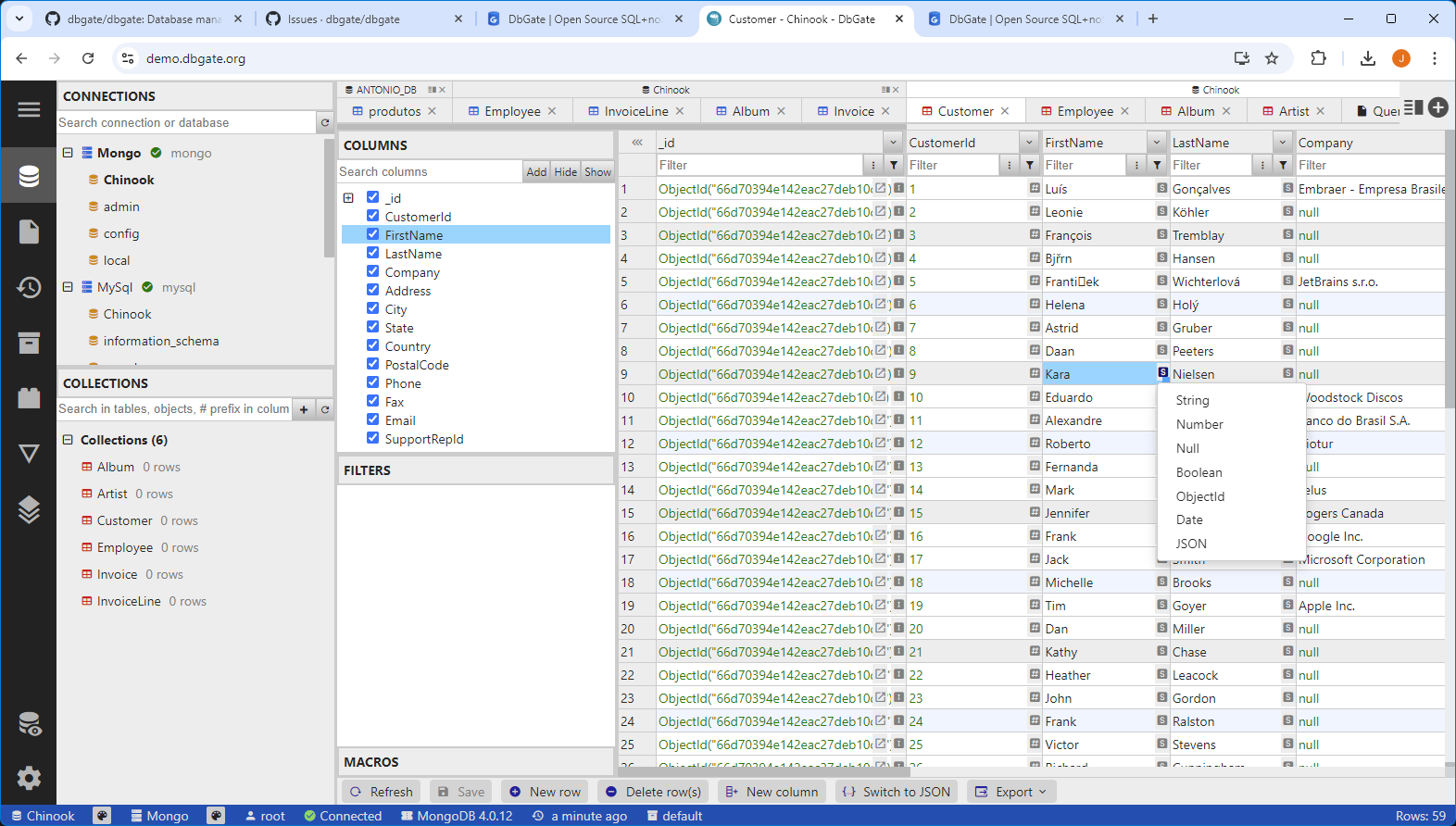Open the Export dropdown button
The width and height of the screenshot is (1456, 826).
[1011, 792]
